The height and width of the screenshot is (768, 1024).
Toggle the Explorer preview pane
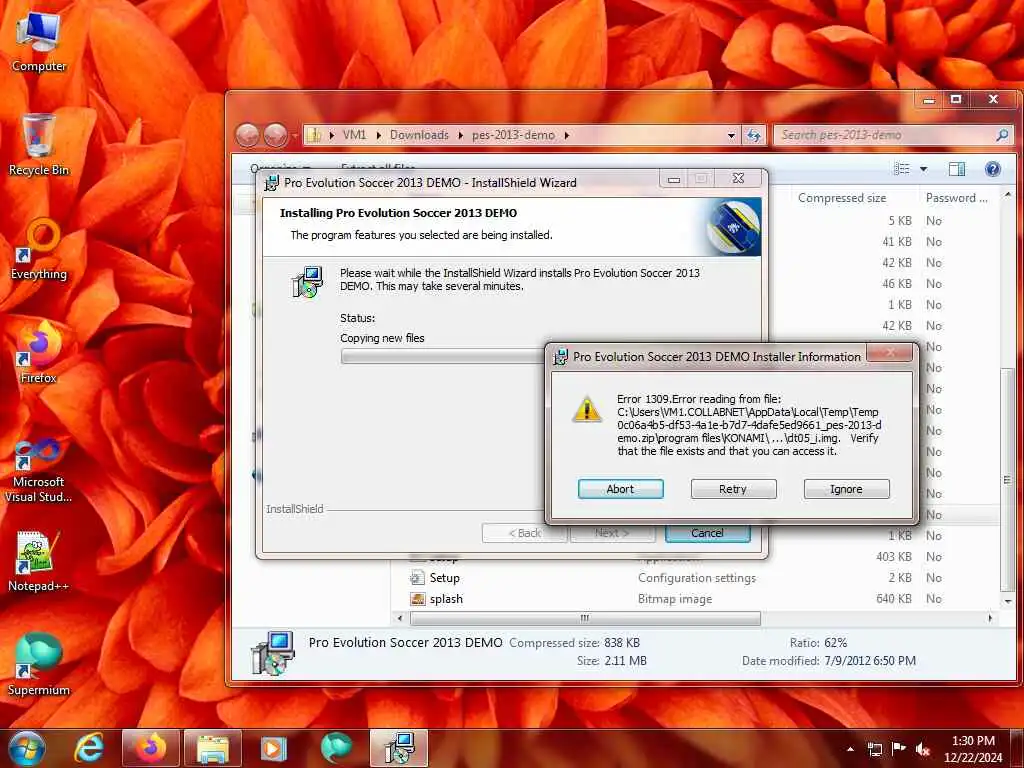pyautogui.click(x=957, y=169)
